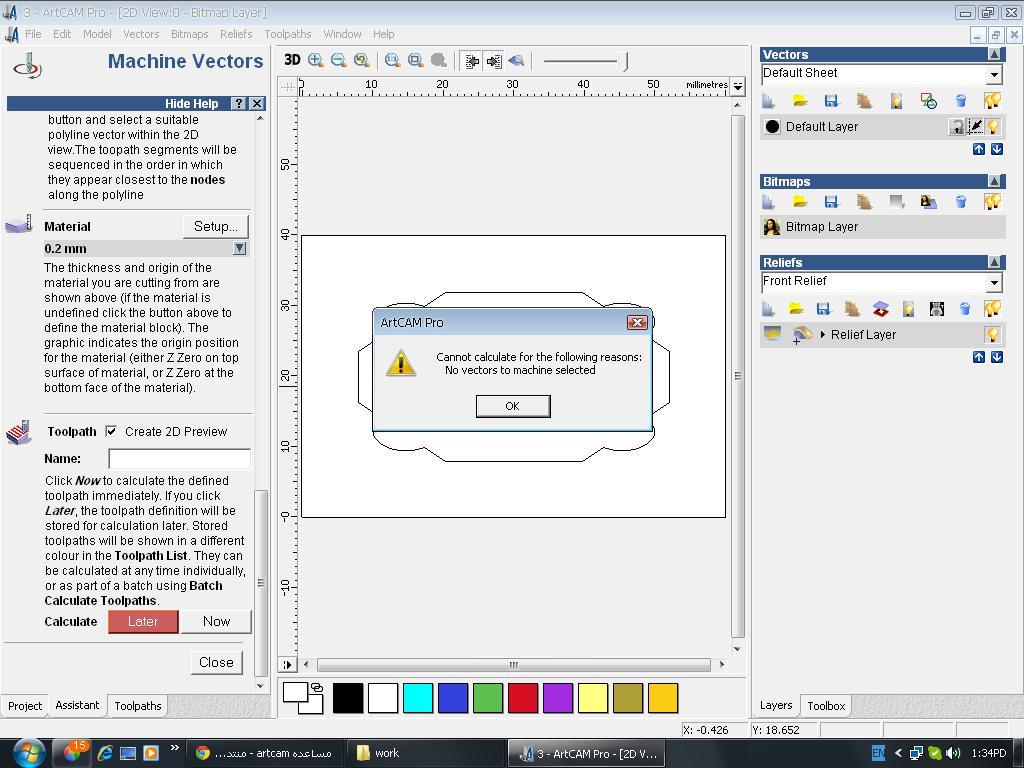
Task: Click the save disk icon in Bitmaps panel
Action: point(831,202)
